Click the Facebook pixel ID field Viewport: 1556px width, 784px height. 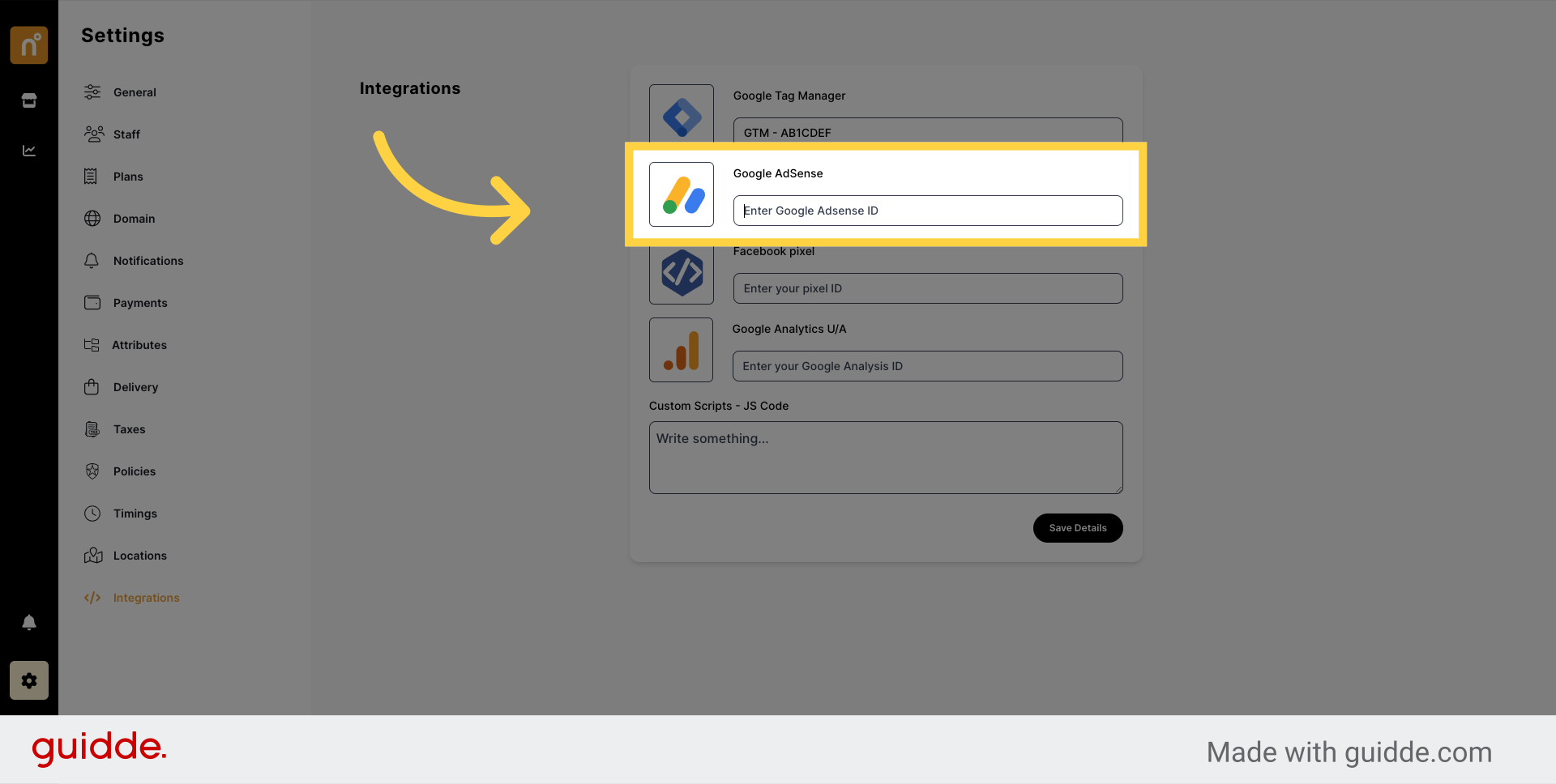point(928,288)
